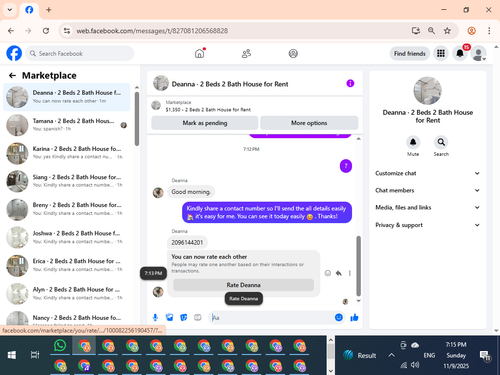The width and height of the screenshot is (500, 375).
Task: Reply to the rate message arrow icon
Action: click(x=339, y=273)
